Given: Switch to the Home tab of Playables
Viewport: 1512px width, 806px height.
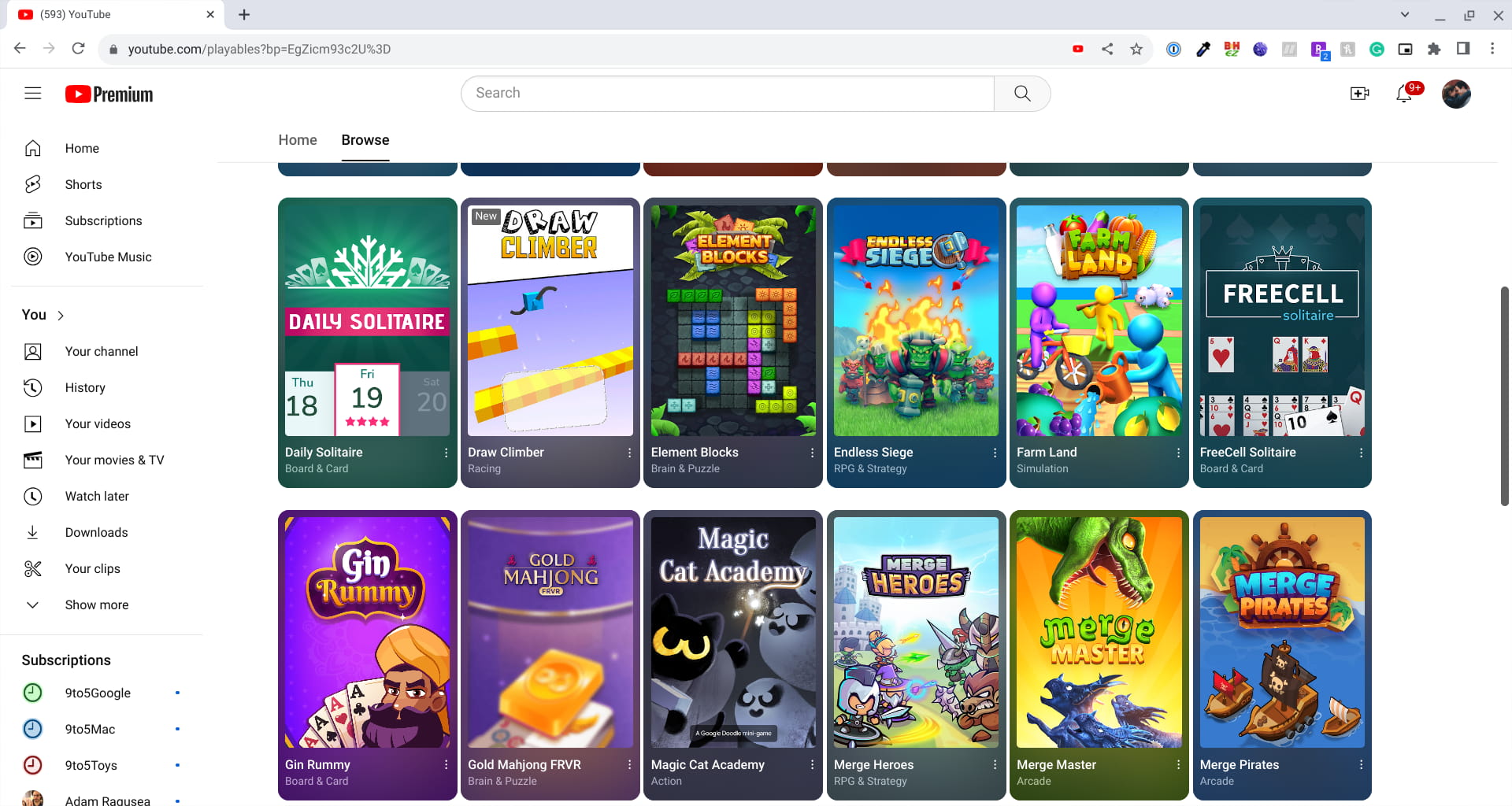Looking at the screenshot, I should [x=297, y=140].
